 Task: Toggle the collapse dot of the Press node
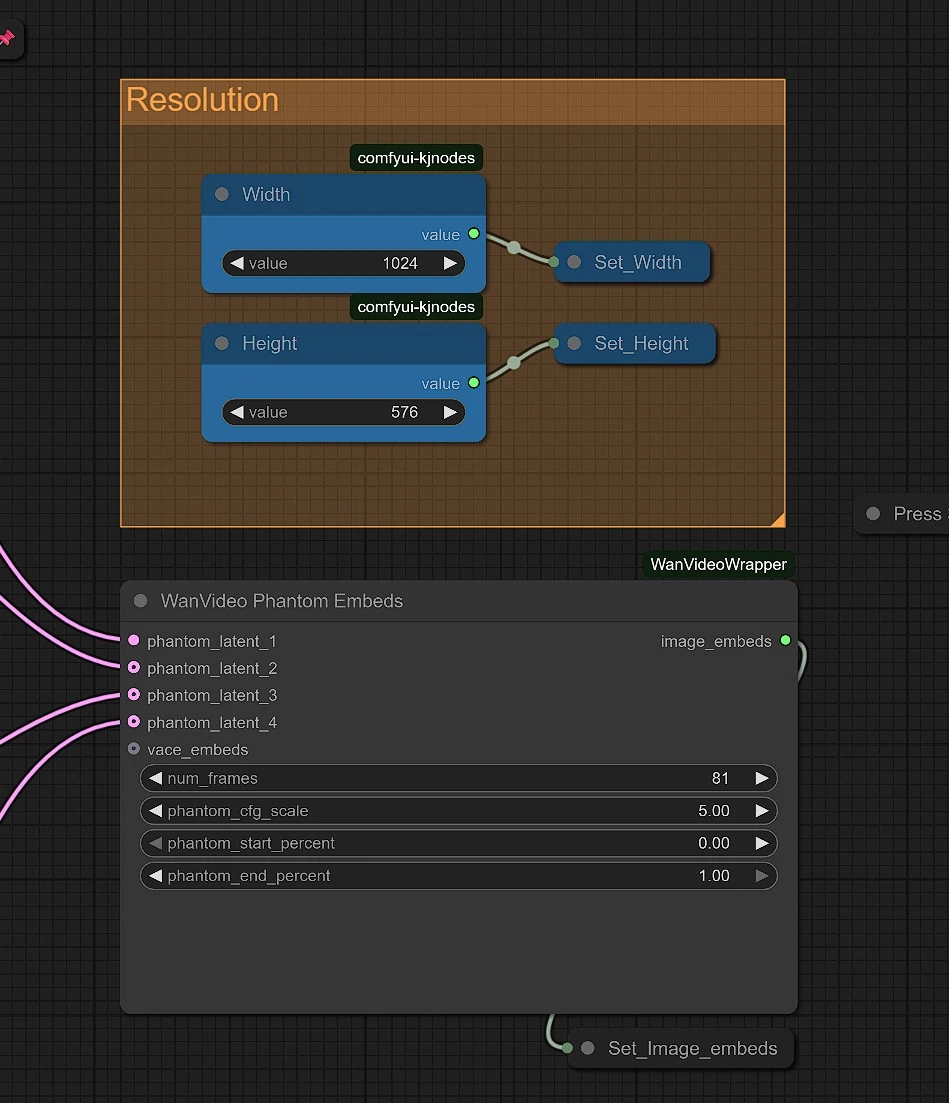(873, 514)
